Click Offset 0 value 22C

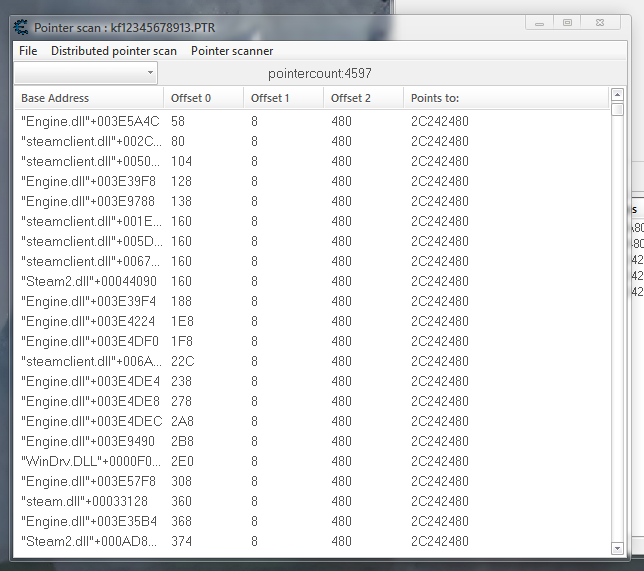pos(182,361)
